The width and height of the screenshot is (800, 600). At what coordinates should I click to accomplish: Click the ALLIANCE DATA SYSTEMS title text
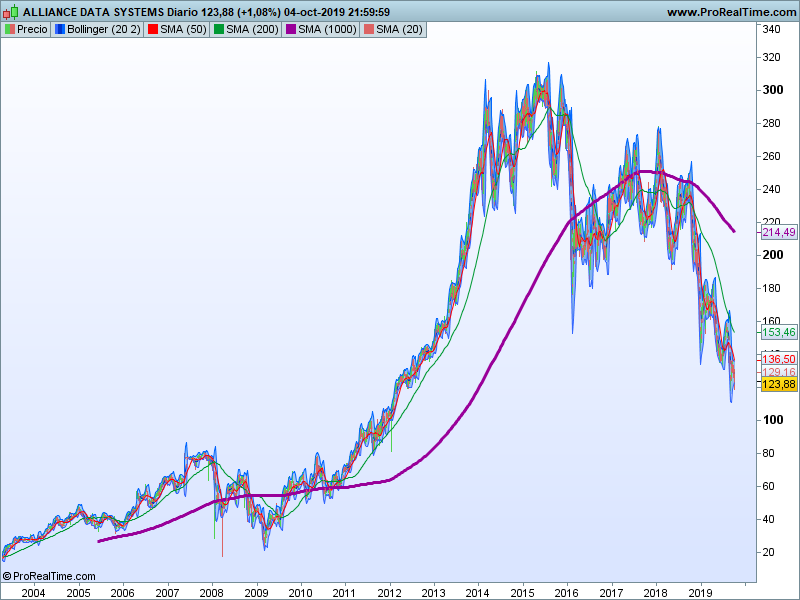[93, 12]
